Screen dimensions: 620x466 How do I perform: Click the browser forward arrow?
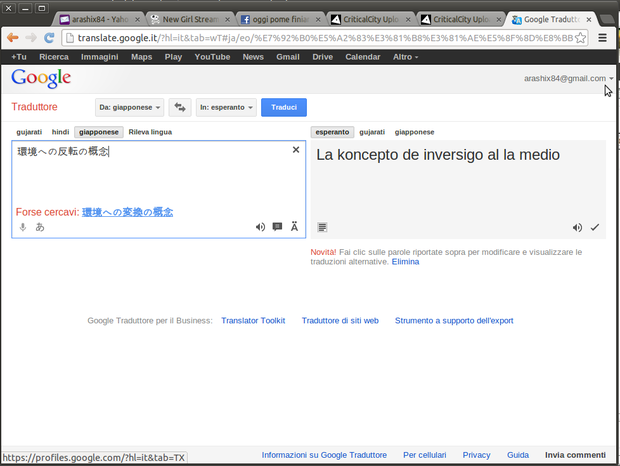pos(31,38)
